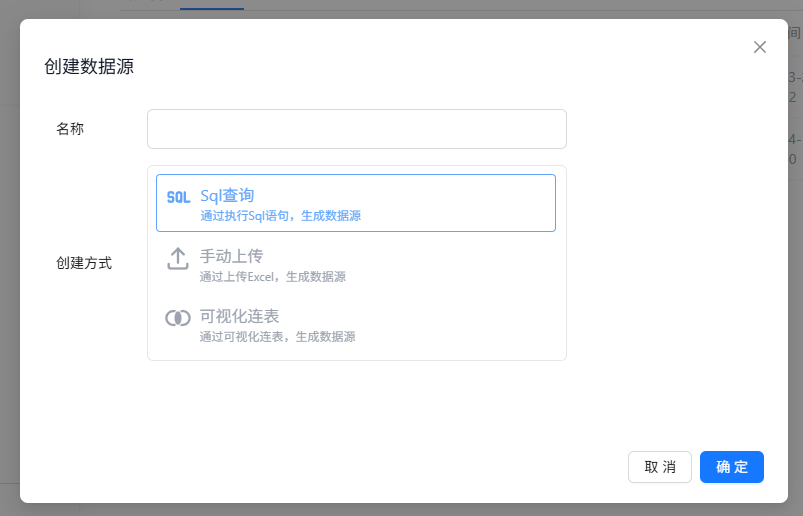Focus the 名称 input field

(x=356, y=129)
